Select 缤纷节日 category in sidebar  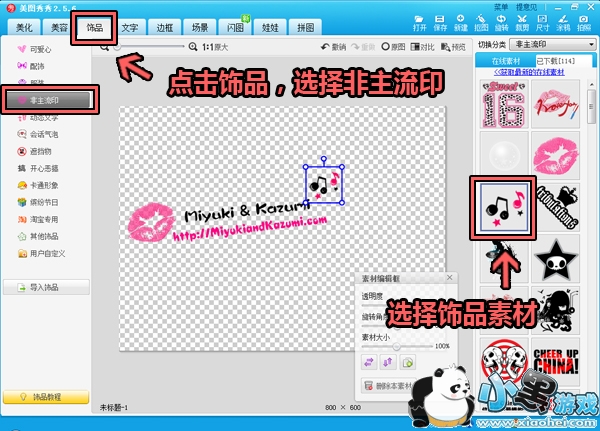click(x=38, y=202)
